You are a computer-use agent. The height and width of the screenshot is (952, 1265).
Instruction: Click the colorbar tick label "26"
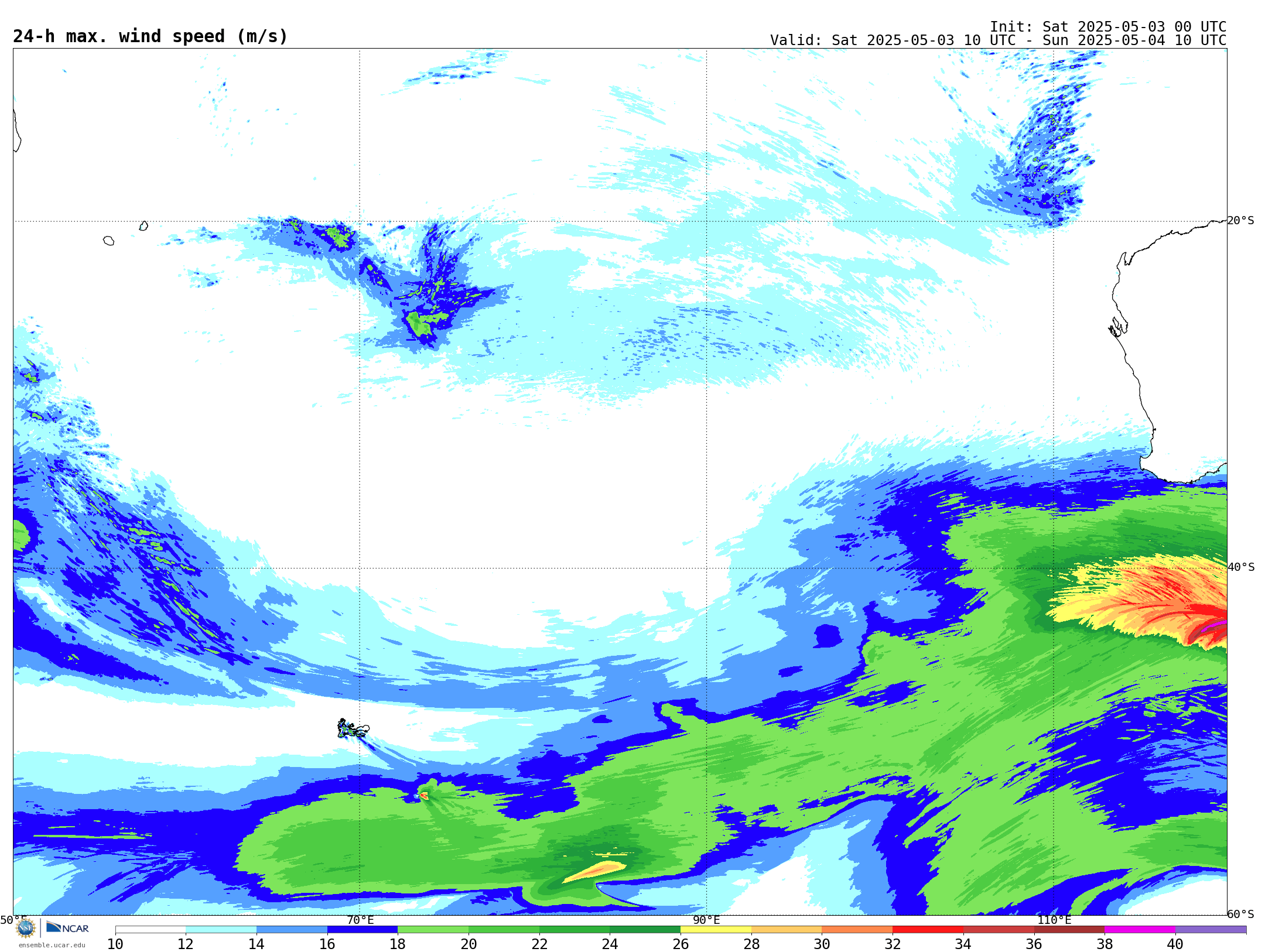pos(681,944)
